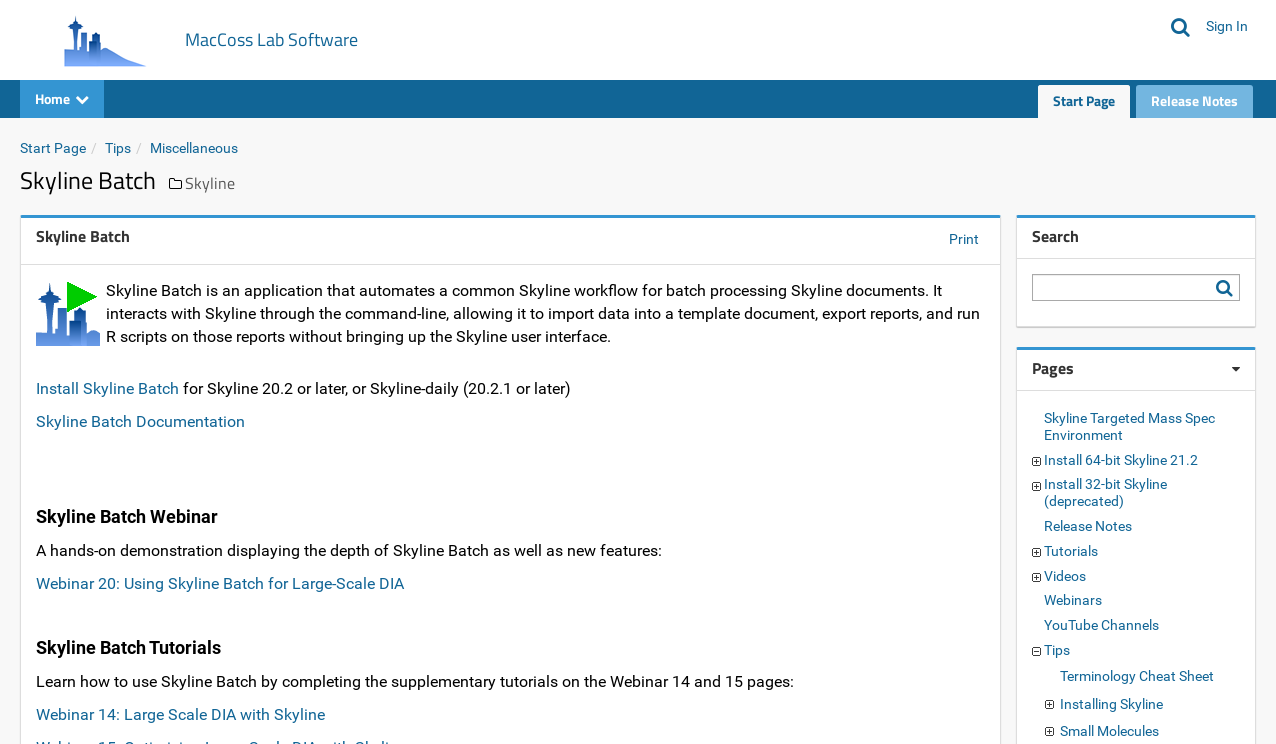1276x744 pixels.
Task: Expand the Videos tree node
Action: click(1036, 577)
